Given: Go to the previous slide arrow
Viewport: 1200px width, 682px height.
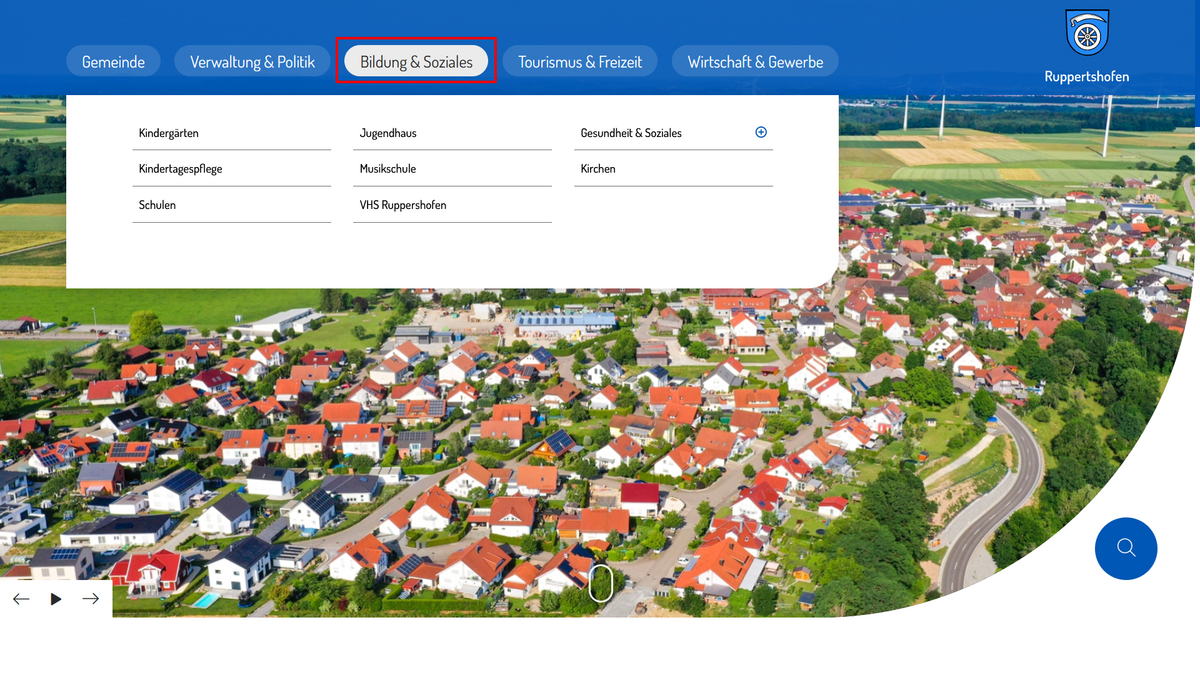Looking at the screenshot, I should pyautogui.click(x=21, y=599).
